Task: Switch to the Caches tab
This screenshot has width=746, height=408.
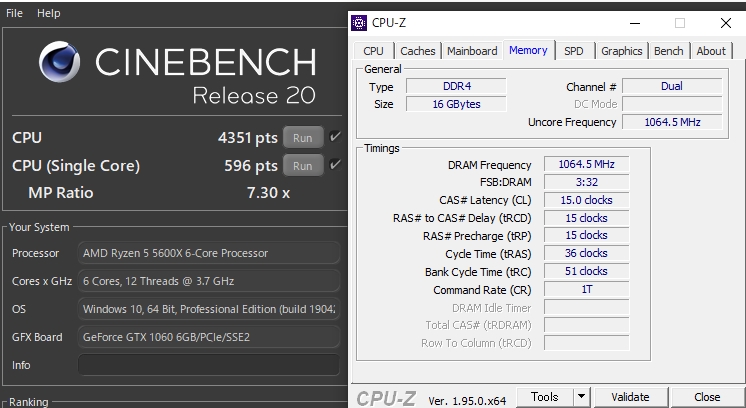Action: coord(418,51)
